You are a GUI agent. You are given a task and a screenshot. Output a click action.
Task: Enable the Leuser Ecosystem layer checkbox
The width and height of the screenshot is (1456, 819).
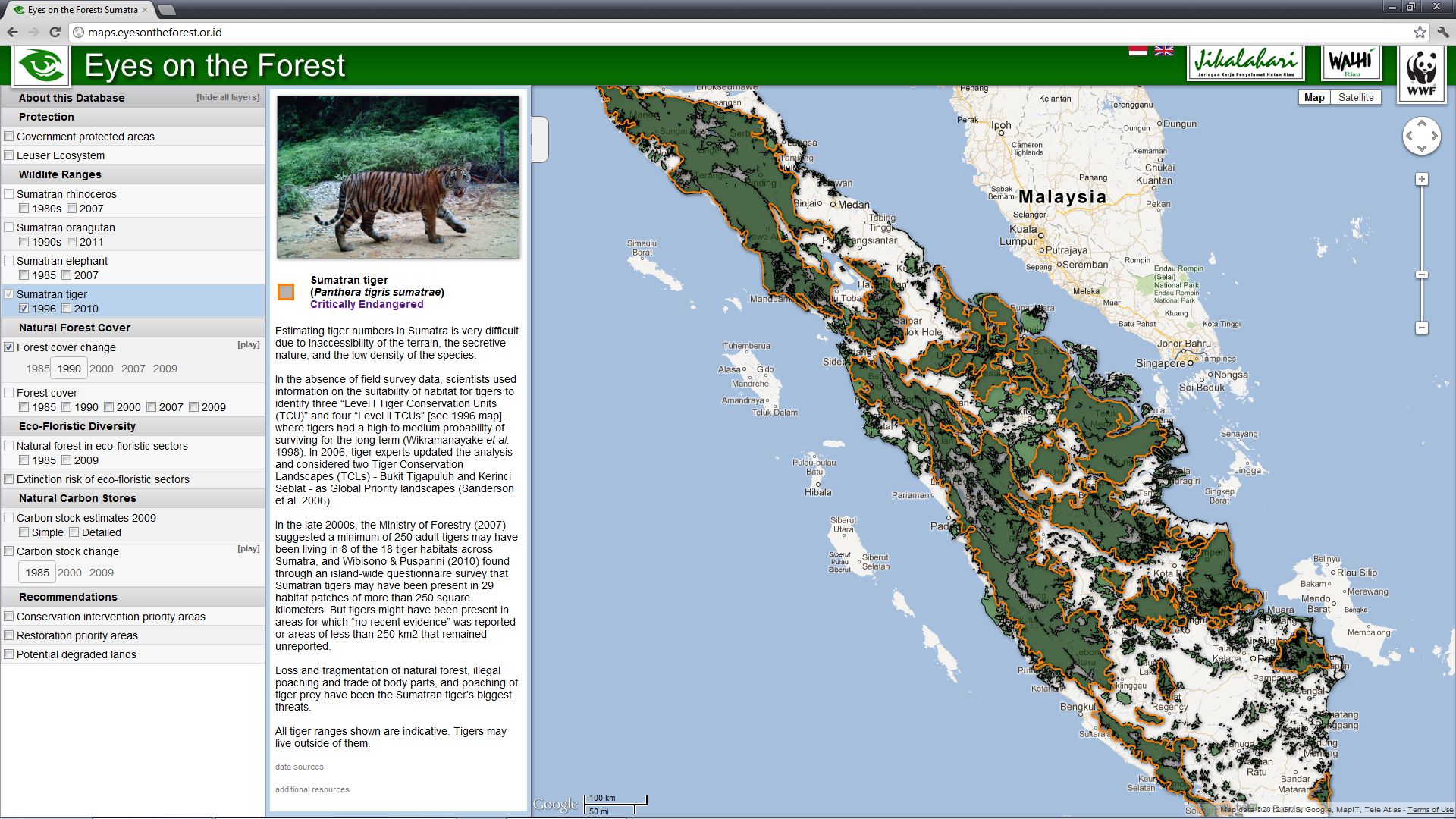pos(9,155)
